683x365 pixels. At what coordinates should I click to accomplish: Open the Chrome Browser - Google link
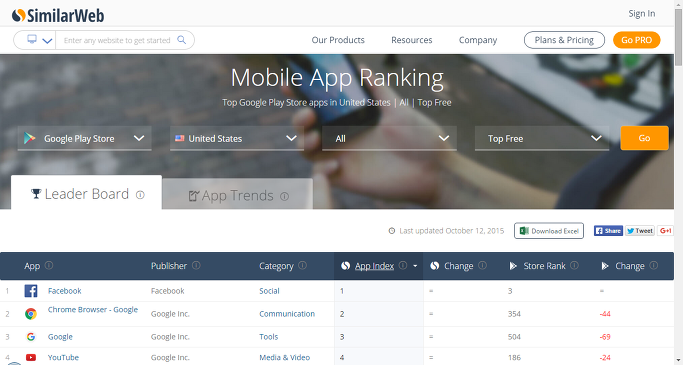[x=93, y=309]
